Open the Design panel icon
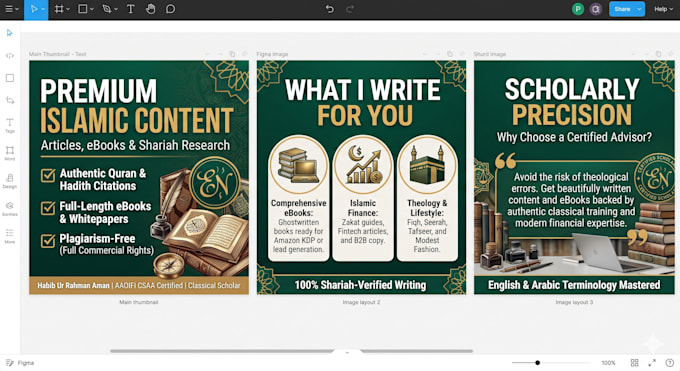 [x=10, y=181]
